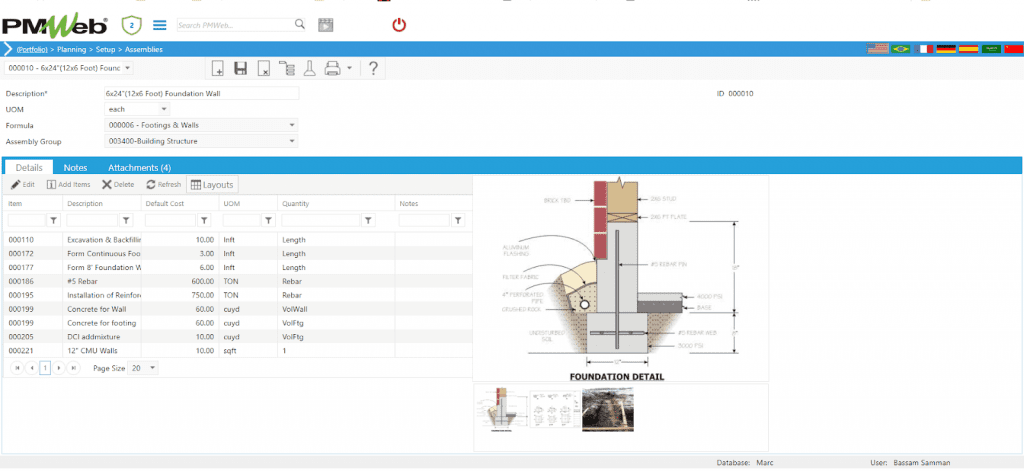Screen dimensions: 1024x471
Task: Open the Page Size dropdown
Action: click(x=152, y=368)
